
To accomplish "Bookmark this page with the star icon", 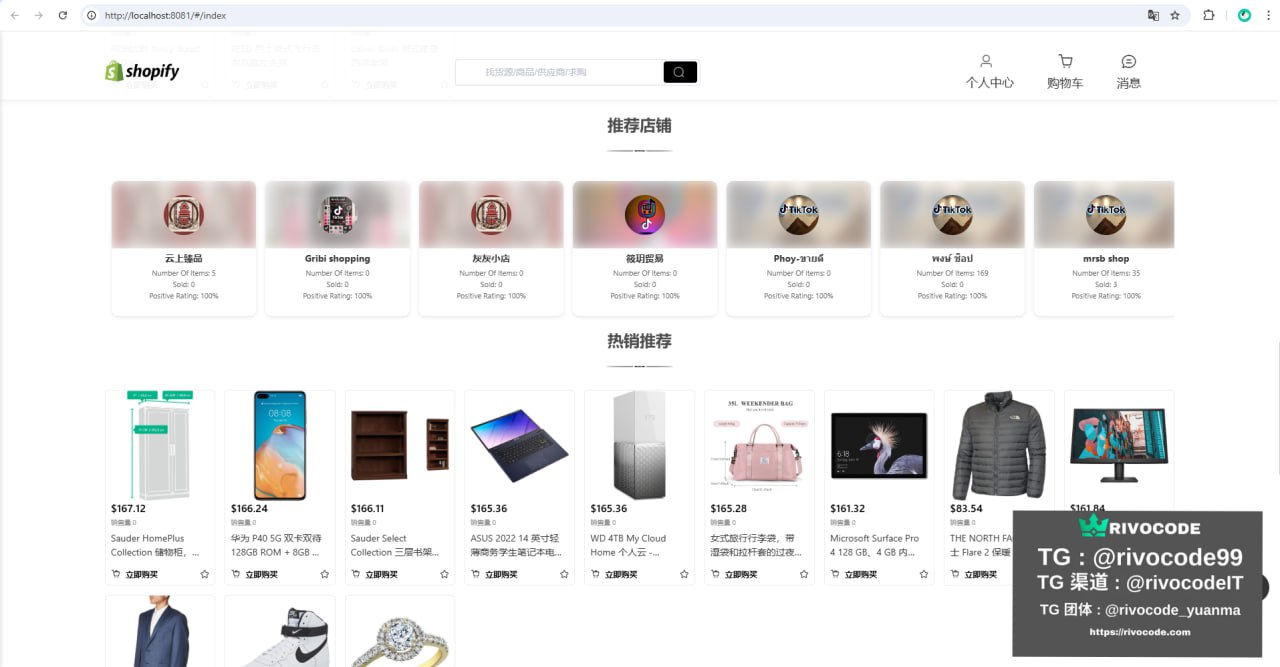I will coord(1175,16).
